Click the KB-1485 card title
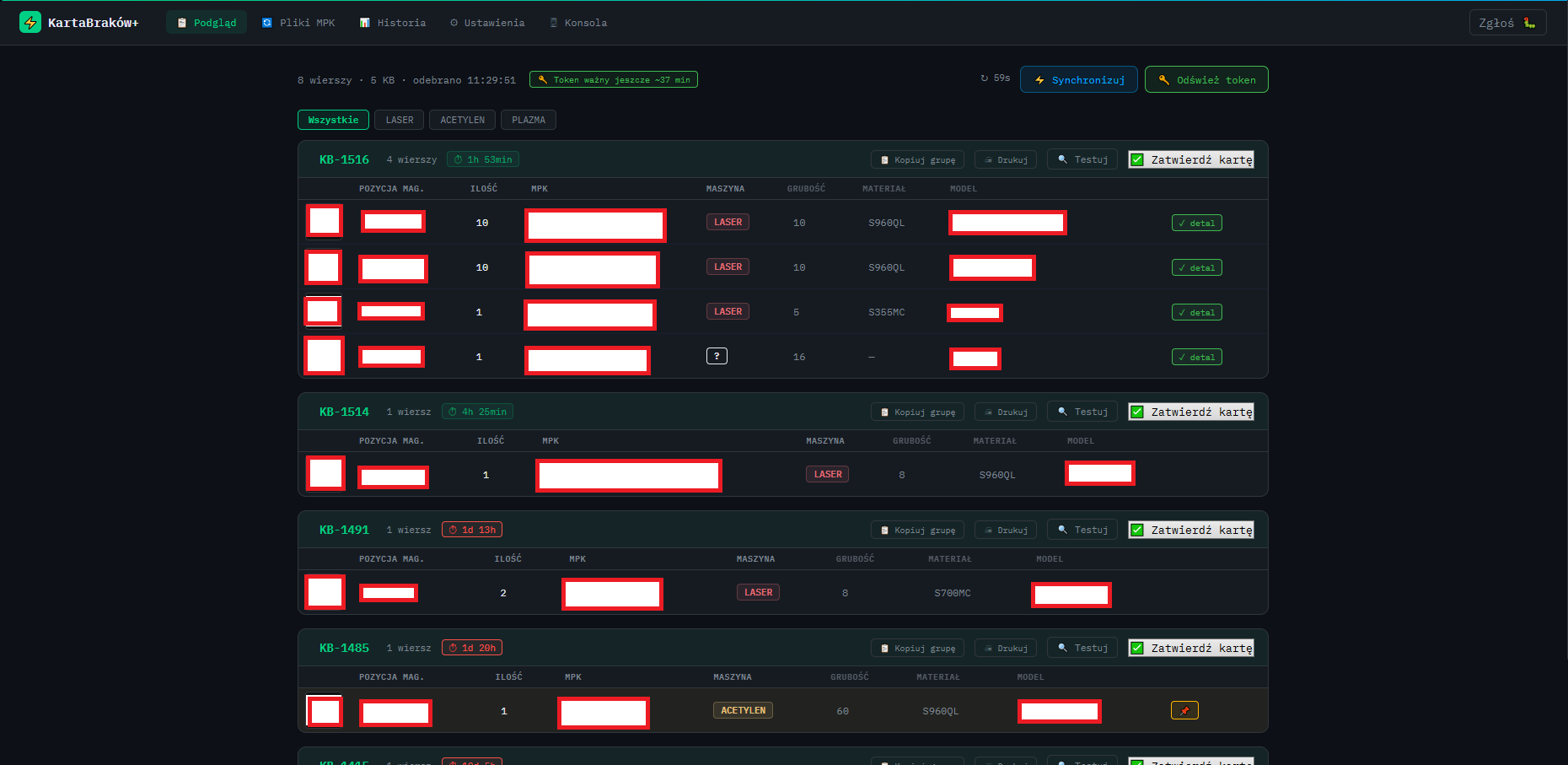The width and height of the screenshot is (1568, 765). (x=344, y=648)
